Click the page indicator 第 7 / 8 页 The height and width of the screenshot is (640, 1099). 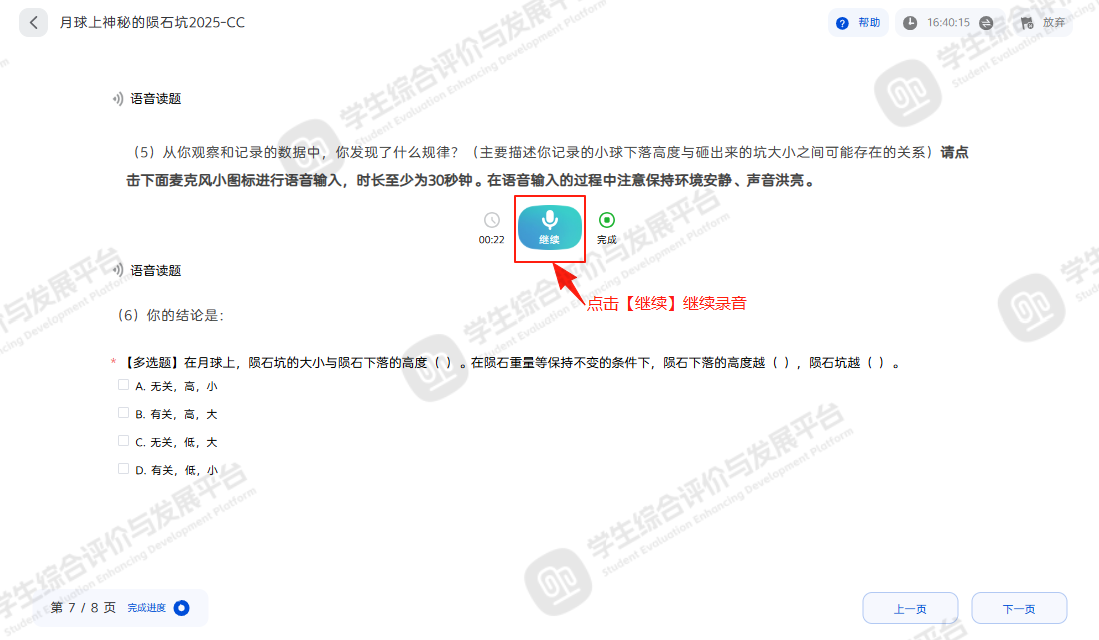point(83,608)
